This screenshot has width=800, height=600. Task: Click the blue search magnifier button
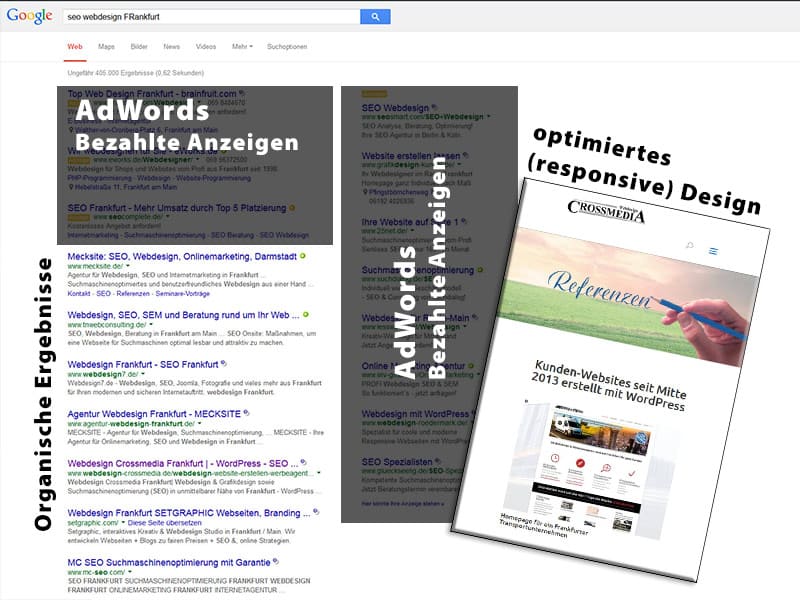point(375,16)
